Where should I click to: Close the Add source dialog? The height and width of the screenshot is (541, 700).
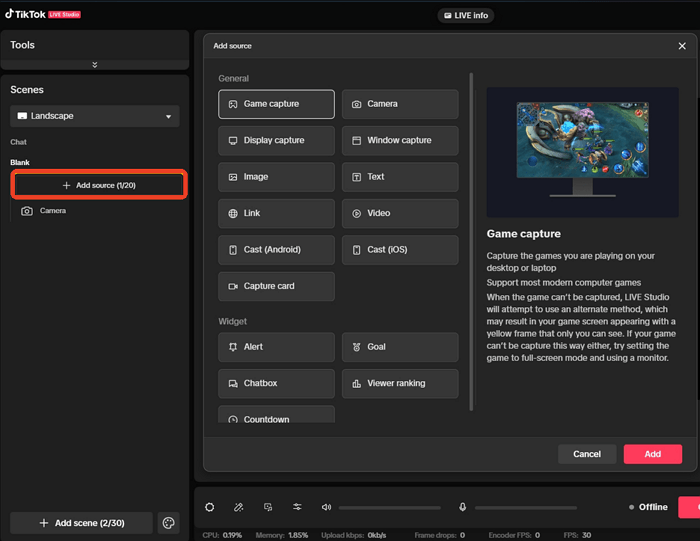click(682, 46)
